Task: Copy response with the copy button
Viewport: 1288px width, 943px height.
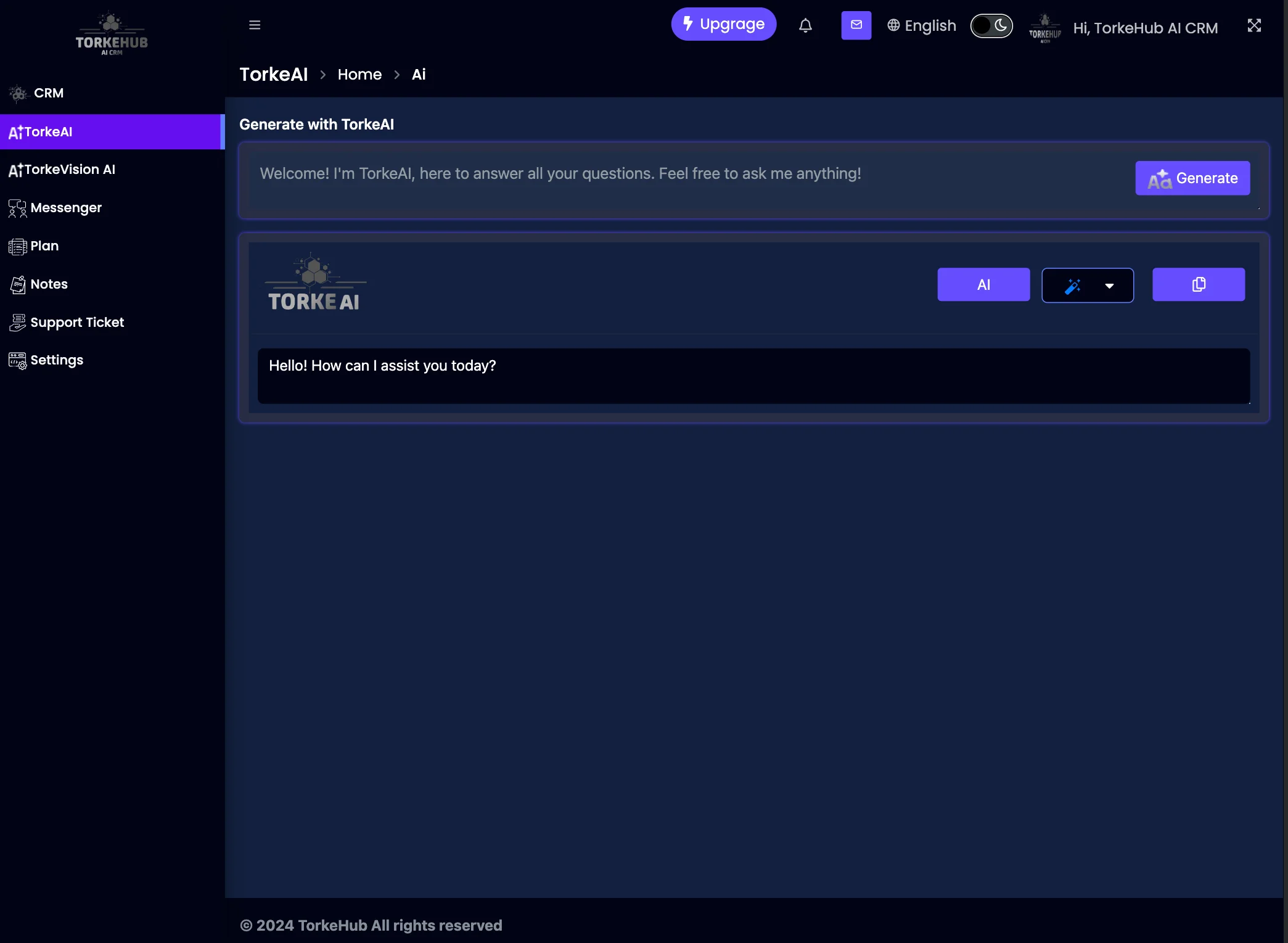Action: 1198,284
